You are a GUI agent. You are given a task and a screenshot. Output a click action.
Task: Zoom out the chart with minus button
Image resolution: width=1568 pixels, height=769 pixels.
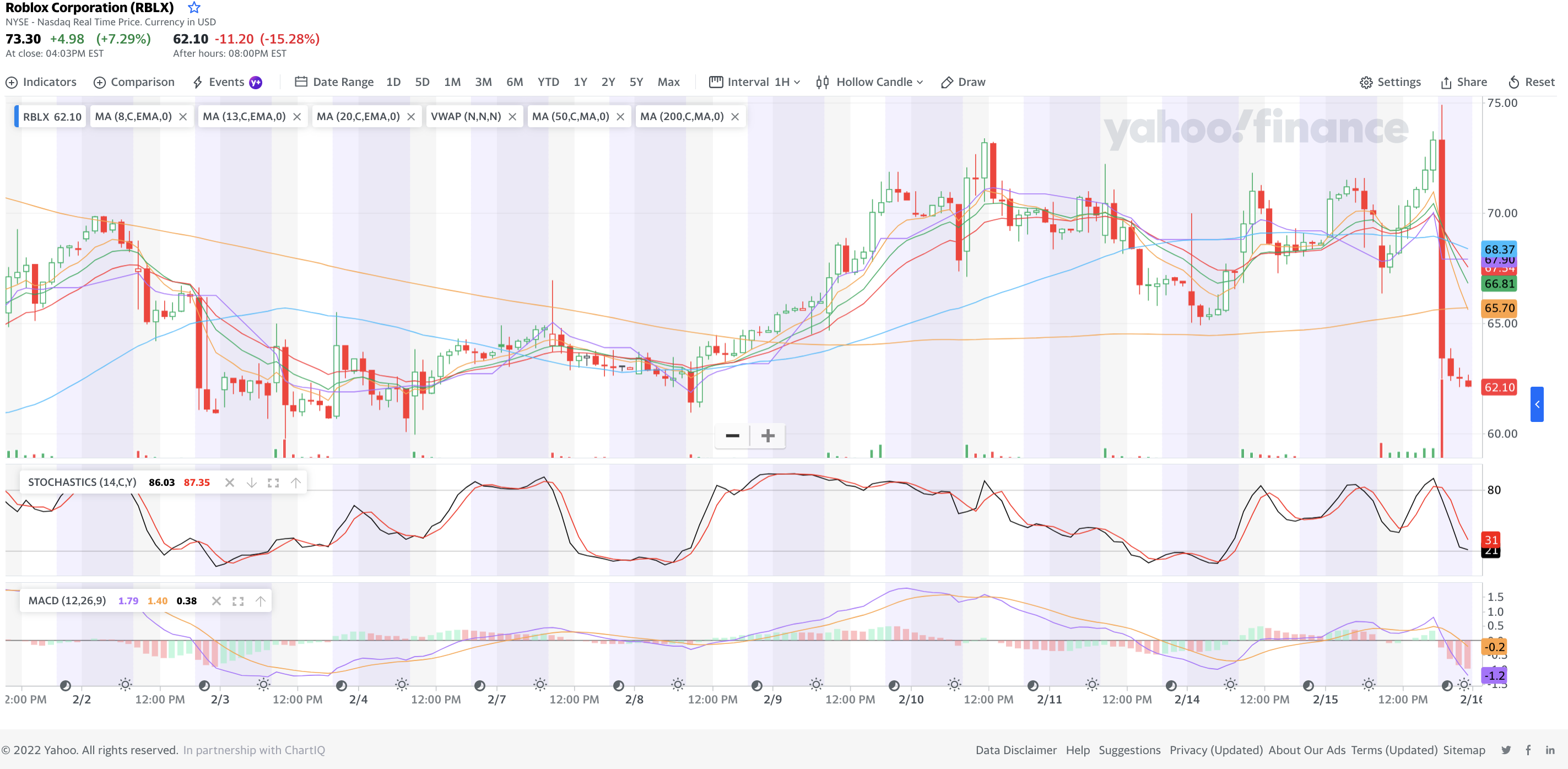[732, 436]
